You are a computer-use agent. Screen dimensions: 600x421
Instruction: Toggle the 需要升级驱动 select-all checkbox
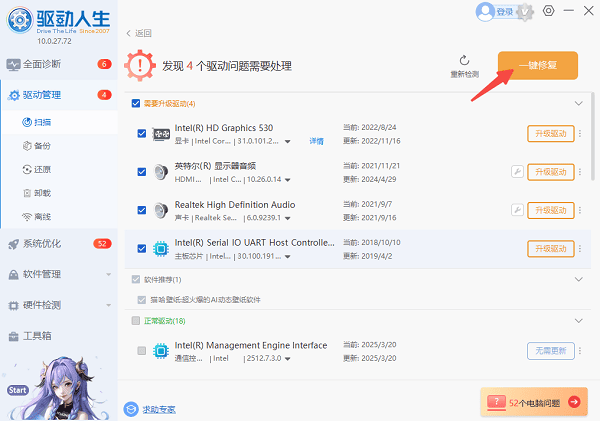(136, 103)
